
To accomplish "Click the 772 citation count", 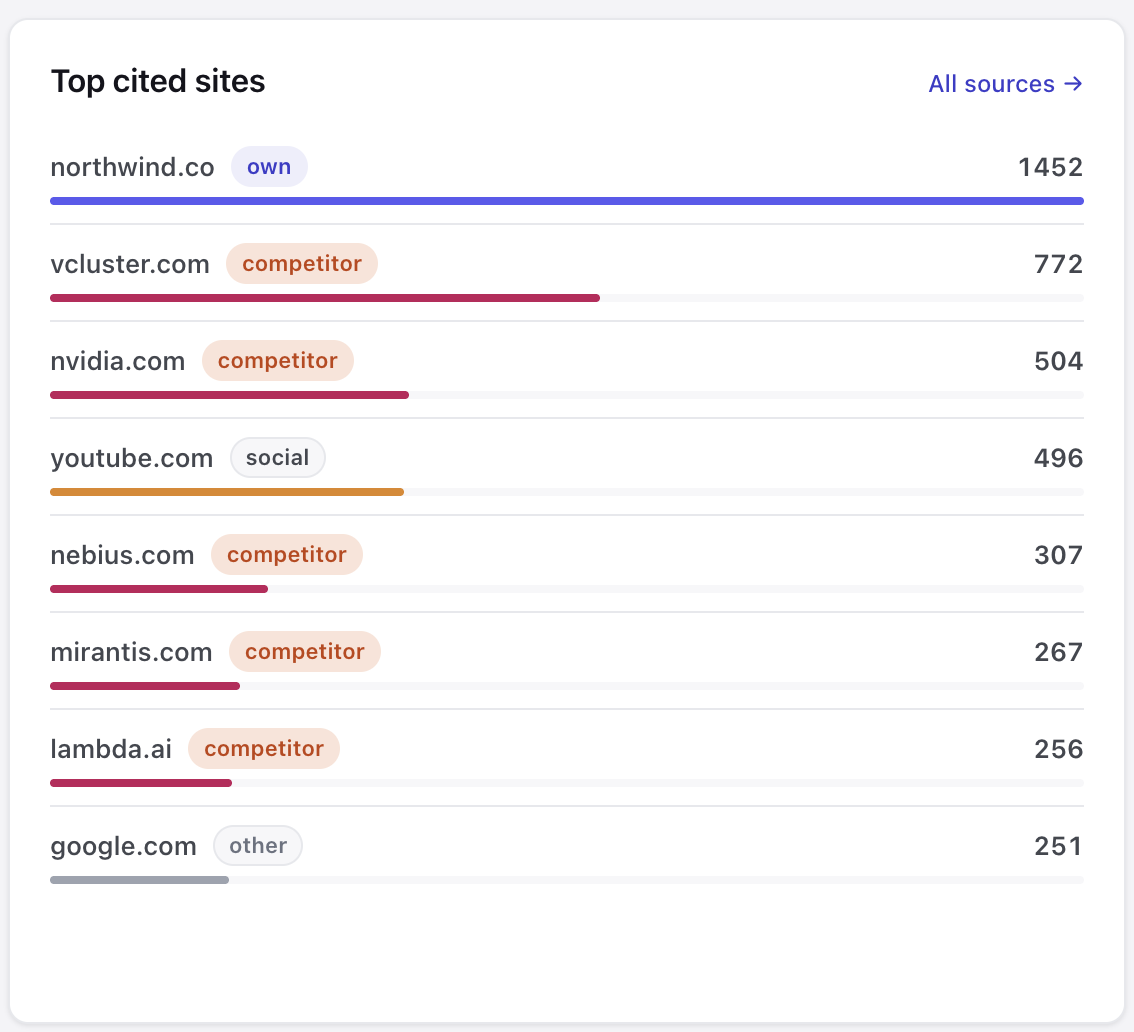I will point(1058,265).
